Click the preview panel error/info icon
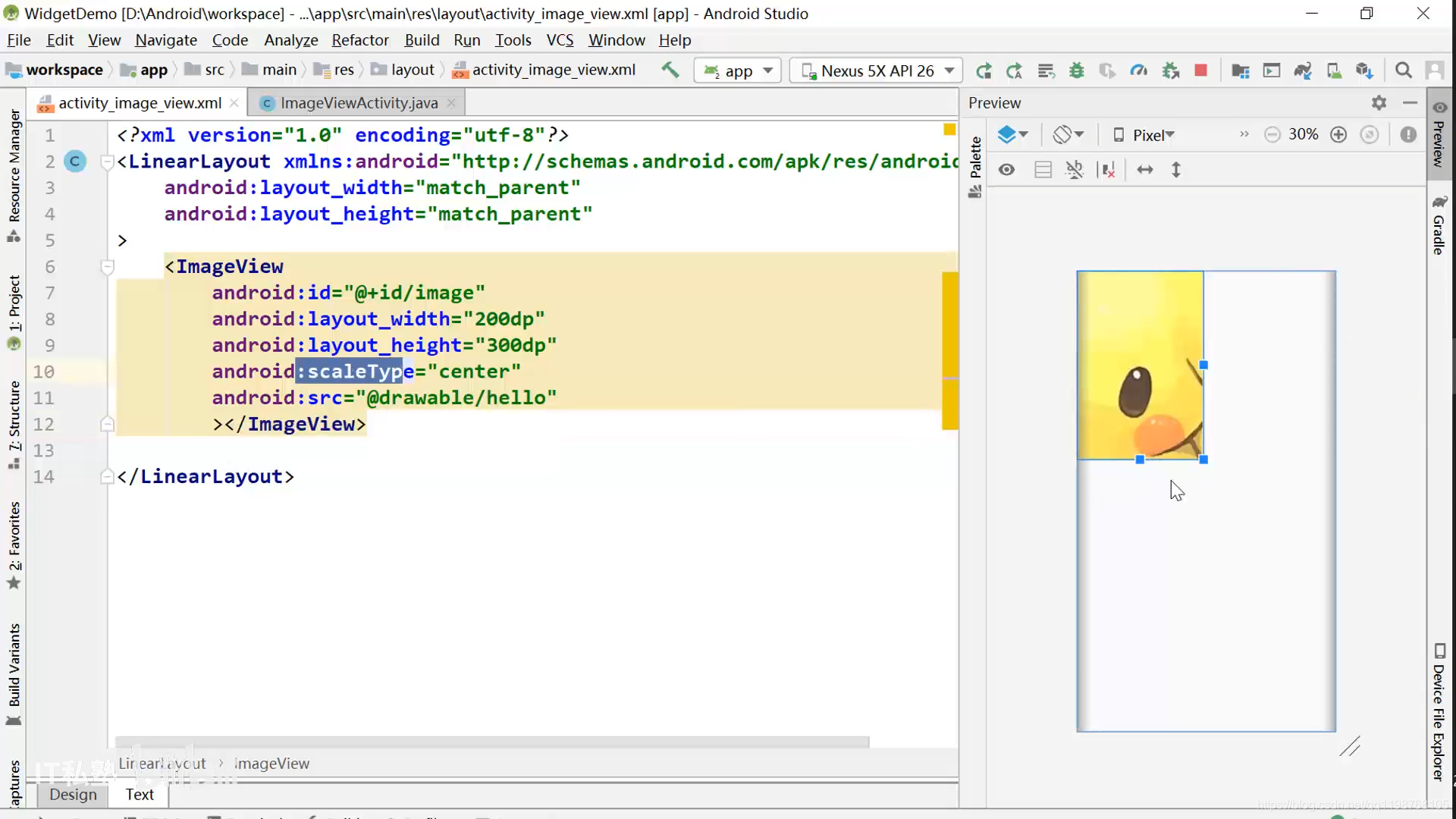The height and width of the screenshot is (819, 1456). pyautogui.click(x=1408, y=135)
